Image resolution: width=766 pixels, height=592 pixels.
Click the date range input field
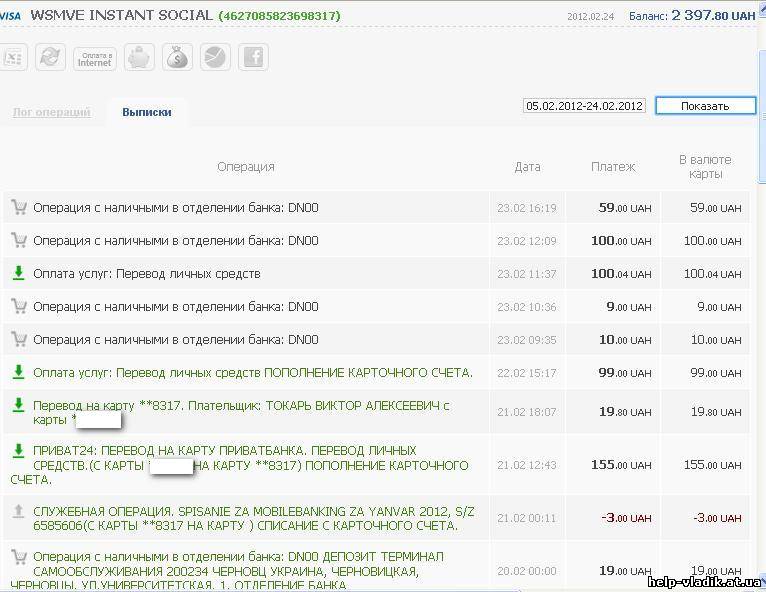point(584,106)
